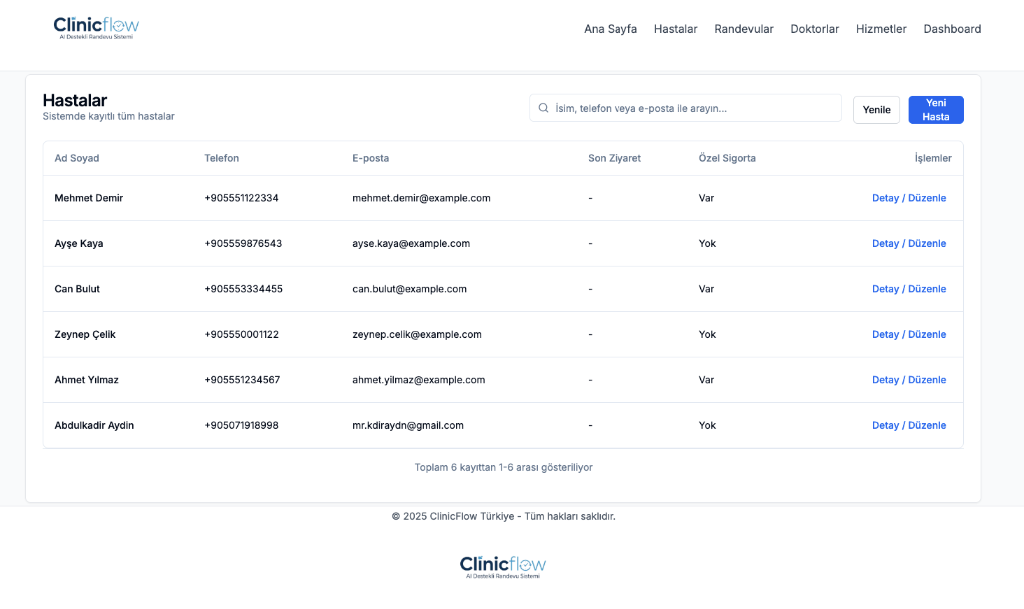Open Detay / Düzenle for Mehmet Demir
The image size is (1024, 609).
pyautogui.click(x=908, y=198)
